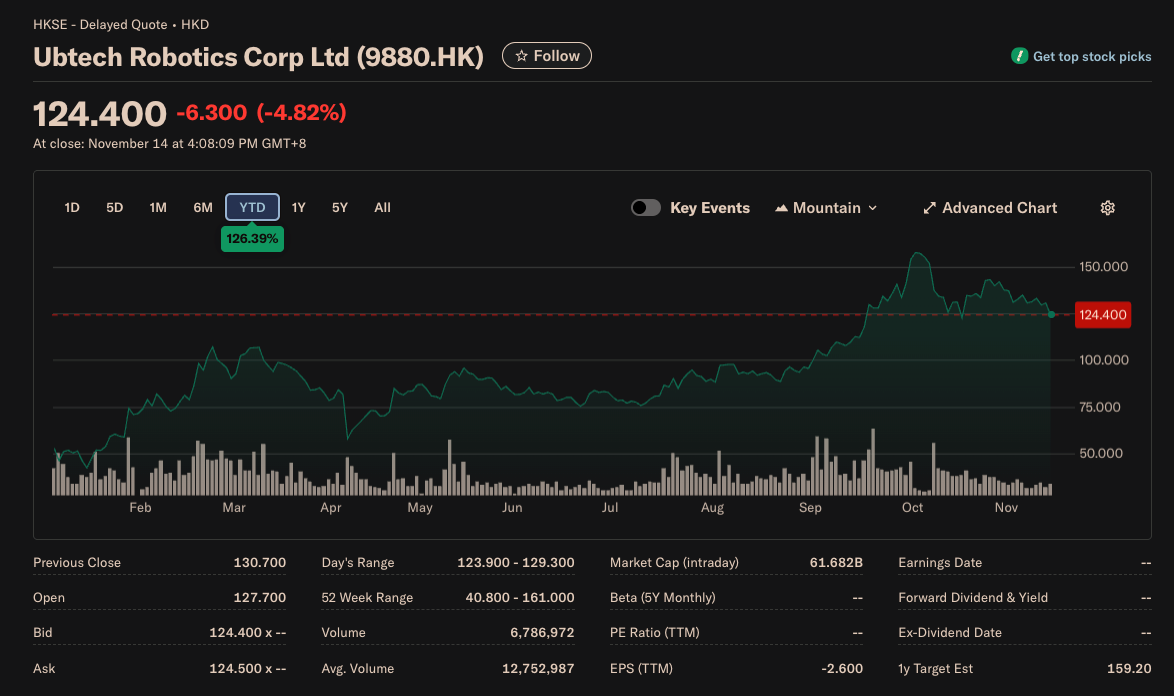Click the green endpoint dot on the chart line
The height and width of the screenshot is (696, 1174).
(x=1051, y=314)
